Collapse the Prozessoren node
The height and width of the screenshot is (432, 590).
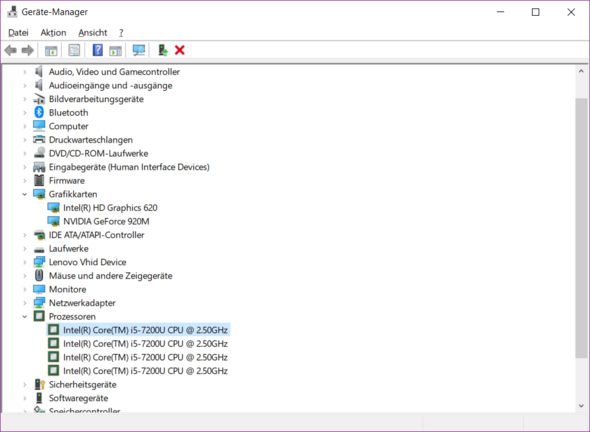(x=24, y=316)
